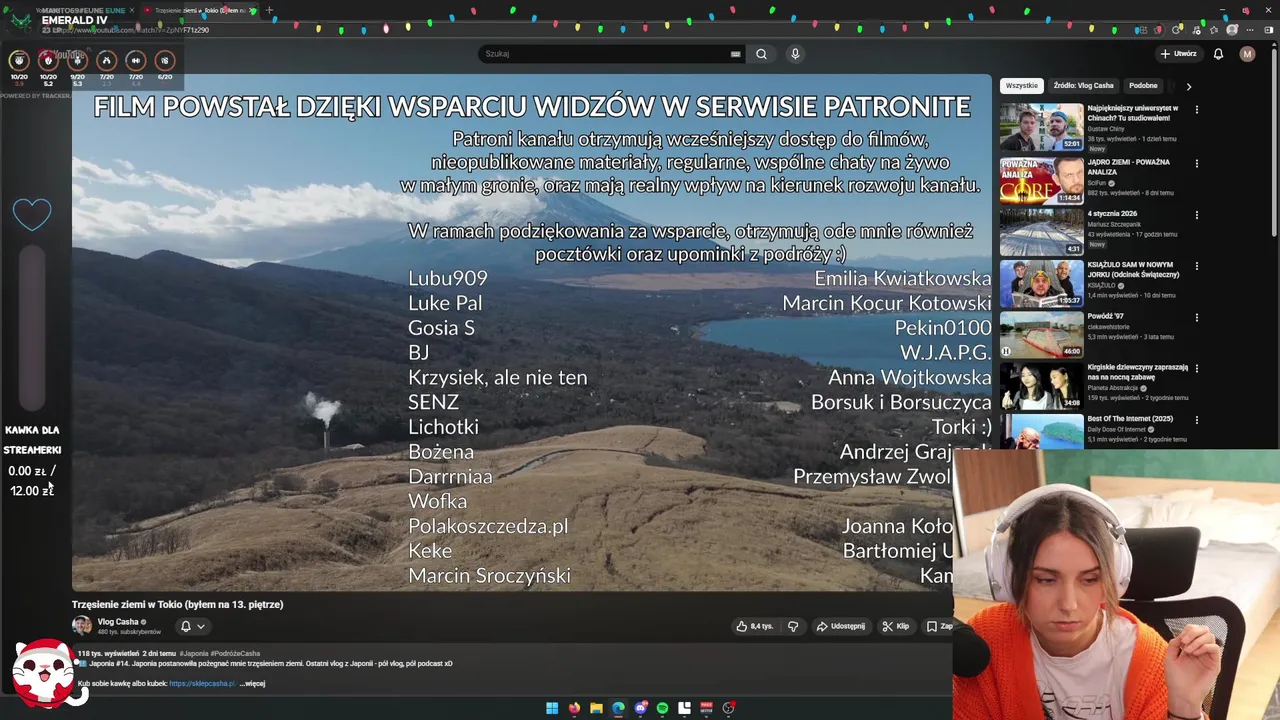The width and height of the screenshot is (1280, 720).
Task: Open the media control music icon
Action: pos(1196,30)
